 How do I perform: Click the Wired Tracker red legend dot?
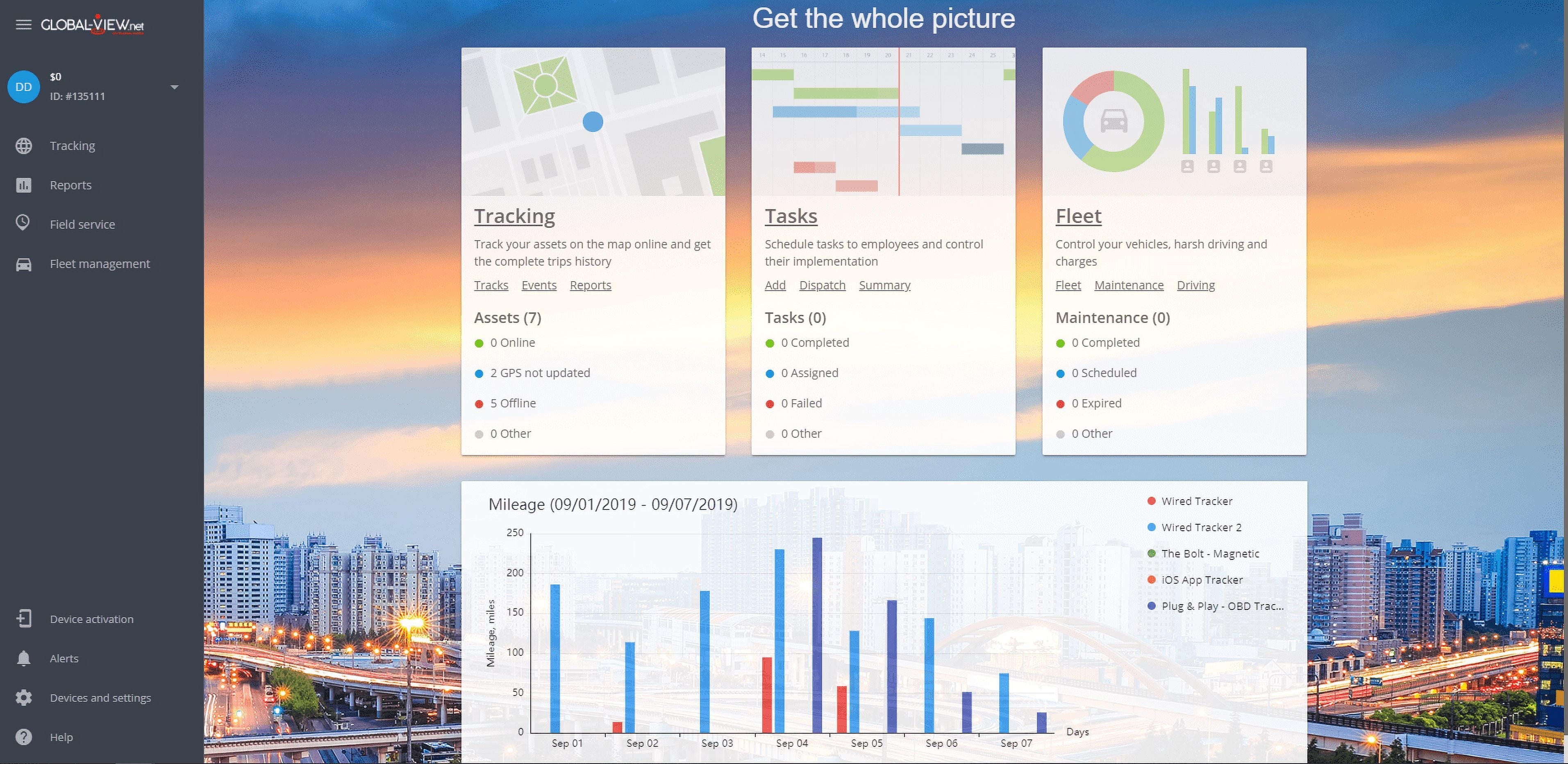pos(1151,501)
